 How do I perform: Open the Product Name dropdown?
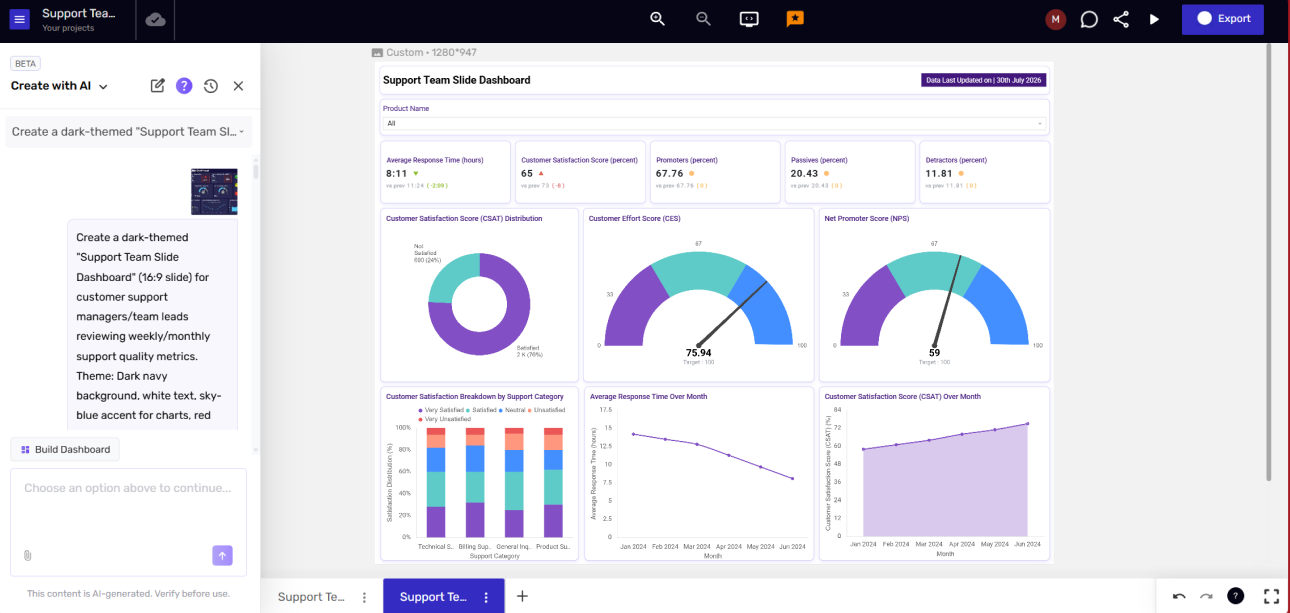(715, 124)
